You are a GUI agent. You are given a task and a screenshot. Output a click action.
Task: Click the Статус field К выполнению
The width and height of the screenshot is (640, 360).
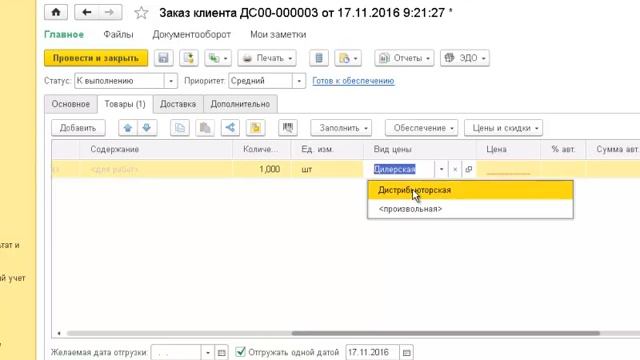(120, 81)
